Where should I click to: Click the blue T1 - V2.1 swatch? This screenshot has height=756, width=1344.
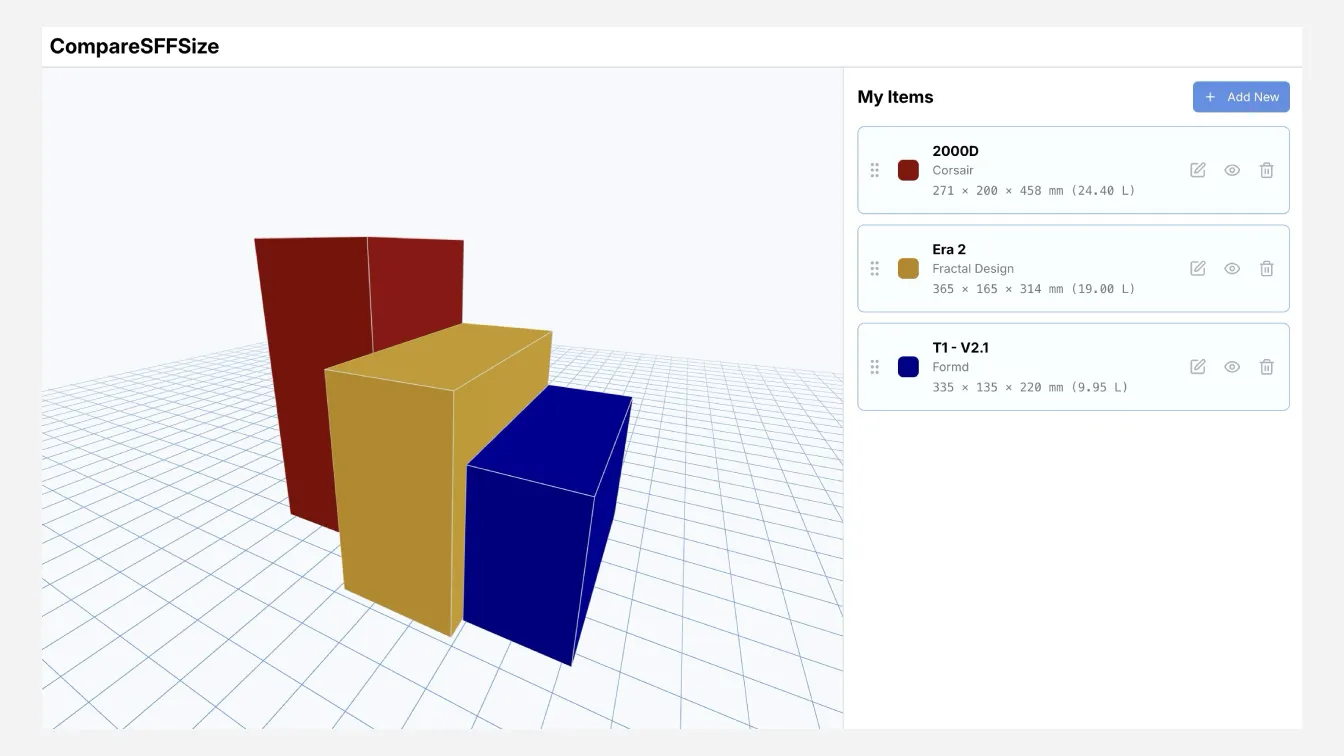coord(908,367)
